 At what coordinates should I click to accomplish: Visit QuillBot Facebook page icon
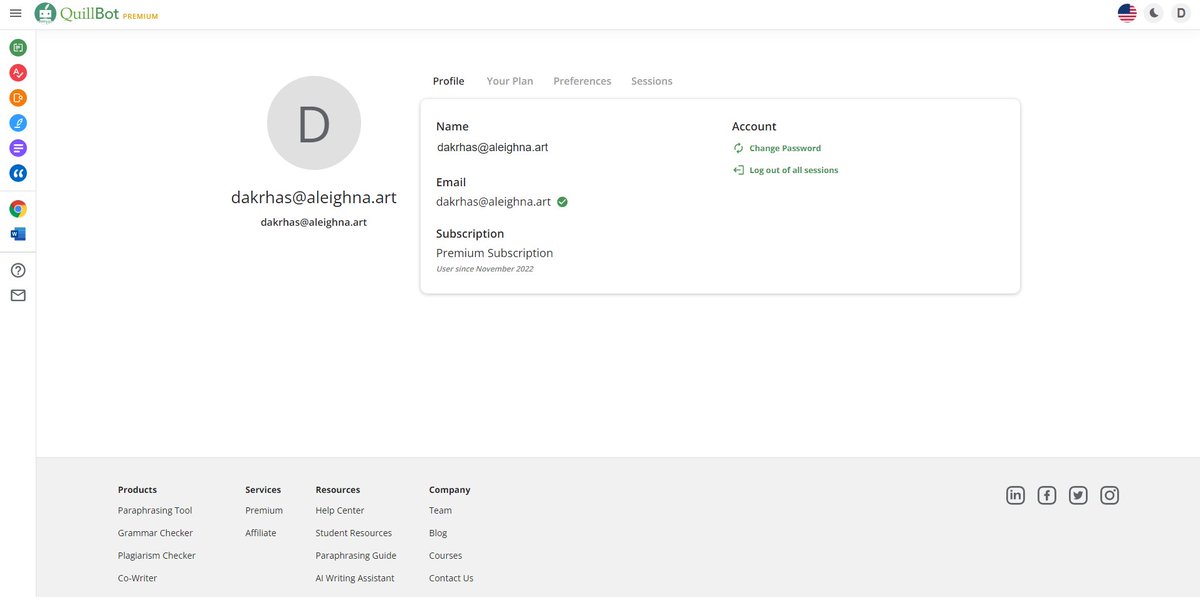tap(1047, 495)
